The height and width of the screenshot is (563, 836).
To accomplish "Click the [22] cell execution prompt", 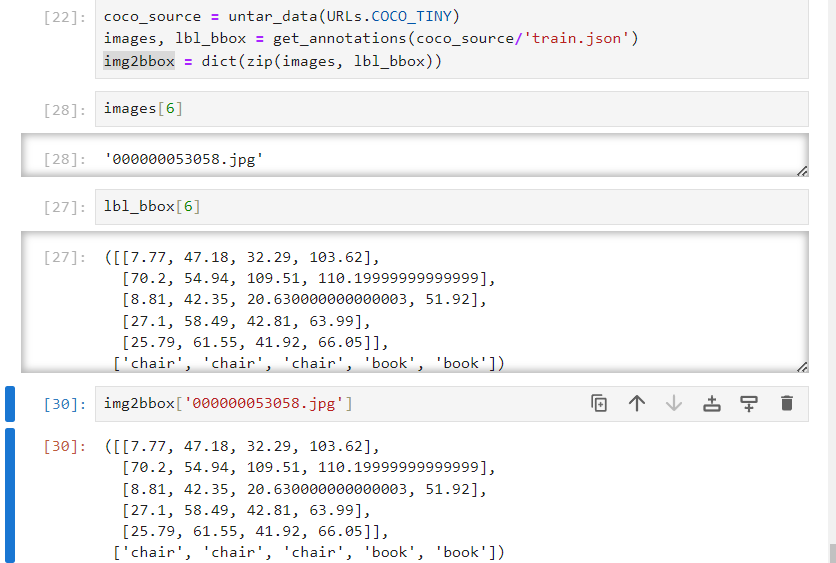I will (65, 17).
